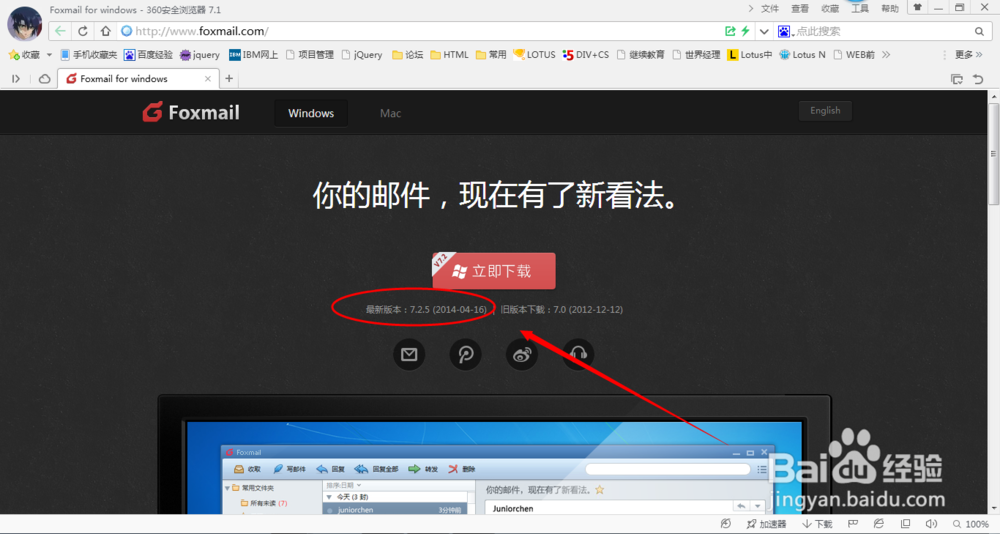
Task: Open the 继续教育 bookmark
Action: 640,55
